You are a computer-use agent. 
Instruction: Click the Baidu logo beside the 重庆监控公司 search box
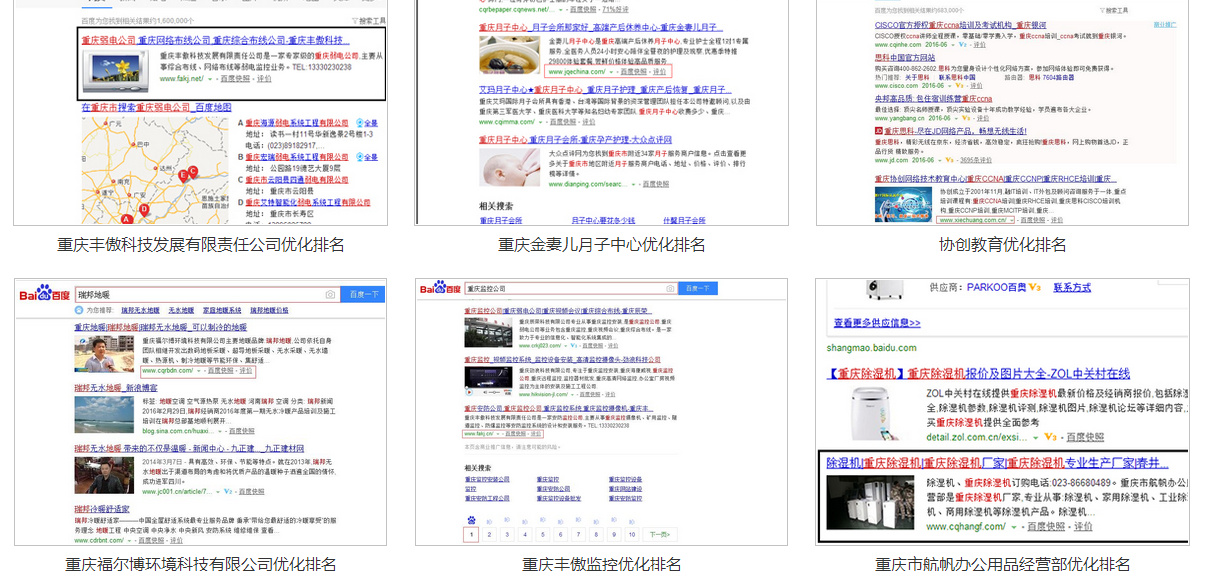440,288
